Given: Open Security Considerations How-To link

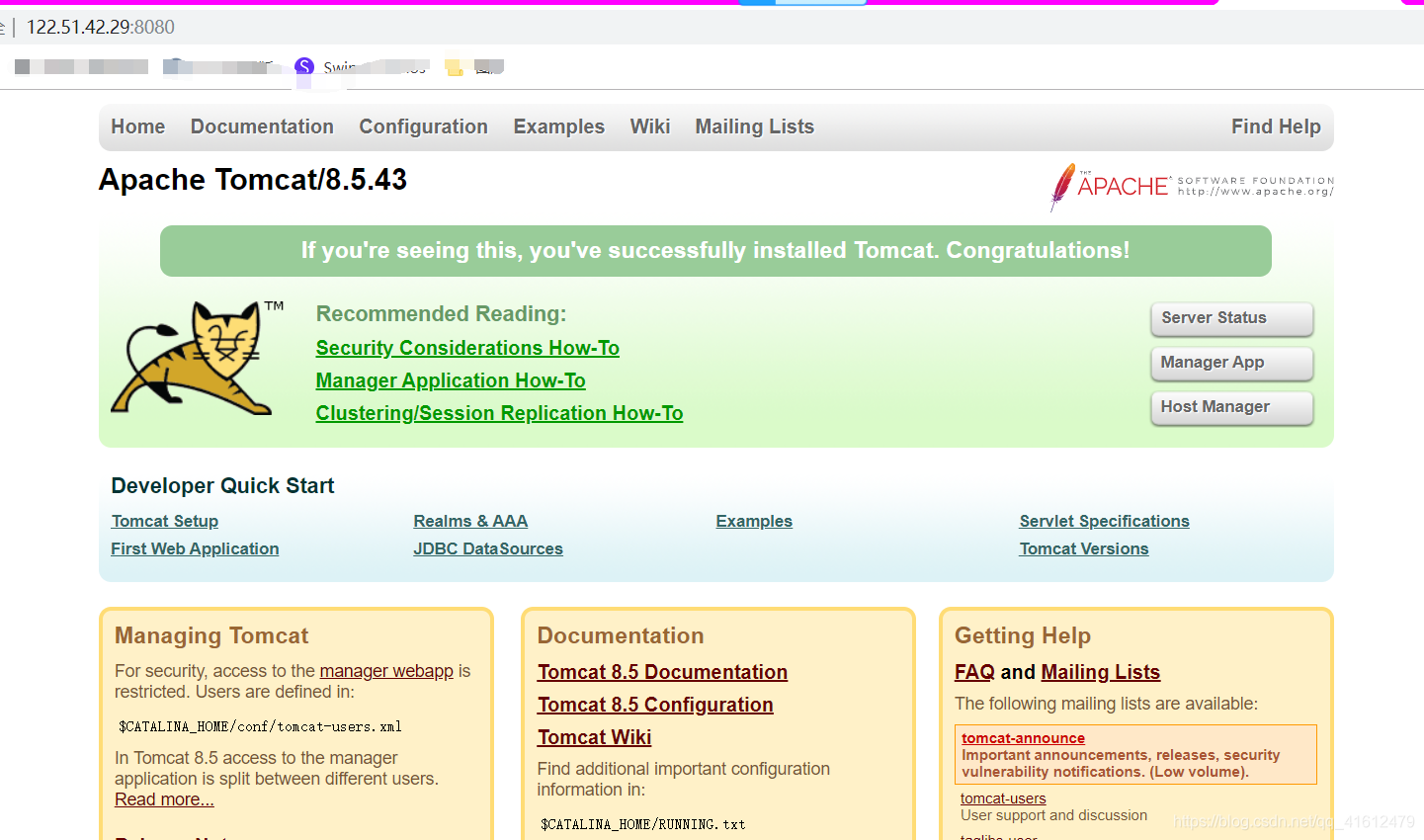Looking at the screenshot, I should (467, 348).
